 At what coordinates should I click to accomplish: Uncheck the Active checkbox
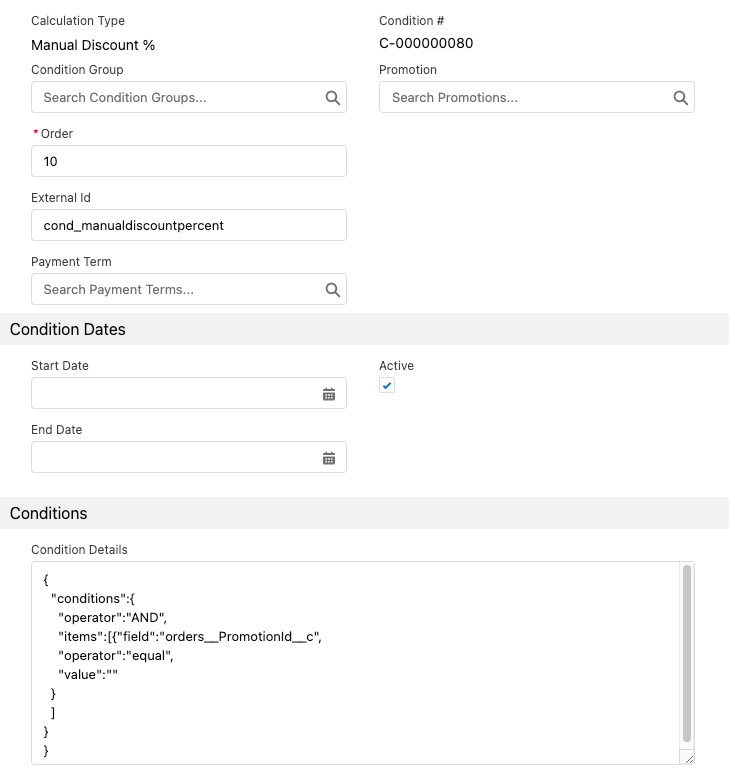click(x=387, y=386)
